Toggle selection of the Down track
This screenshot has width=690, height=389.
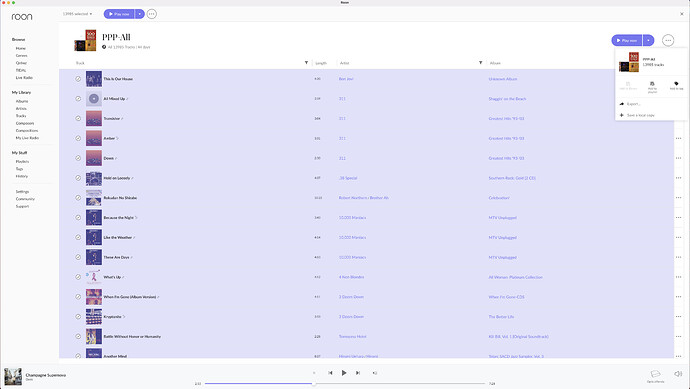pos(78,158)
